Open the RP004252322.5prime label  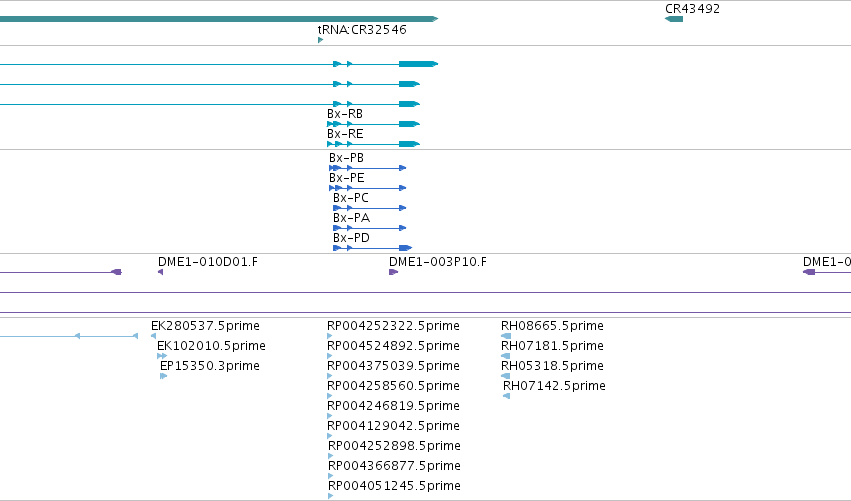pyautogui.click(x=393, y=326)
